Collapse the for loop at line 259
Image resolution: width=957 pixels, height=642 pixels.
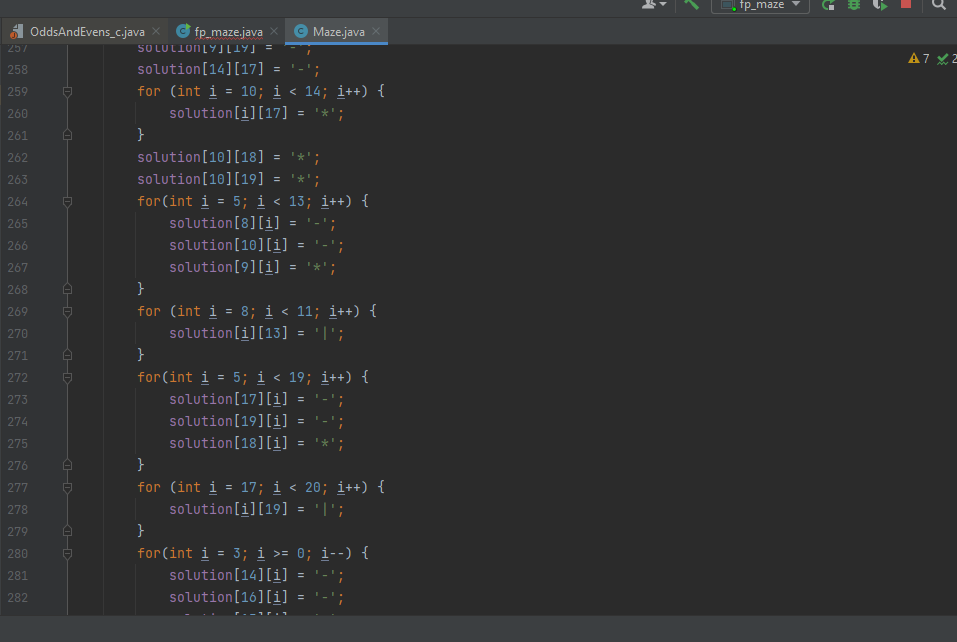coord(67,91)
